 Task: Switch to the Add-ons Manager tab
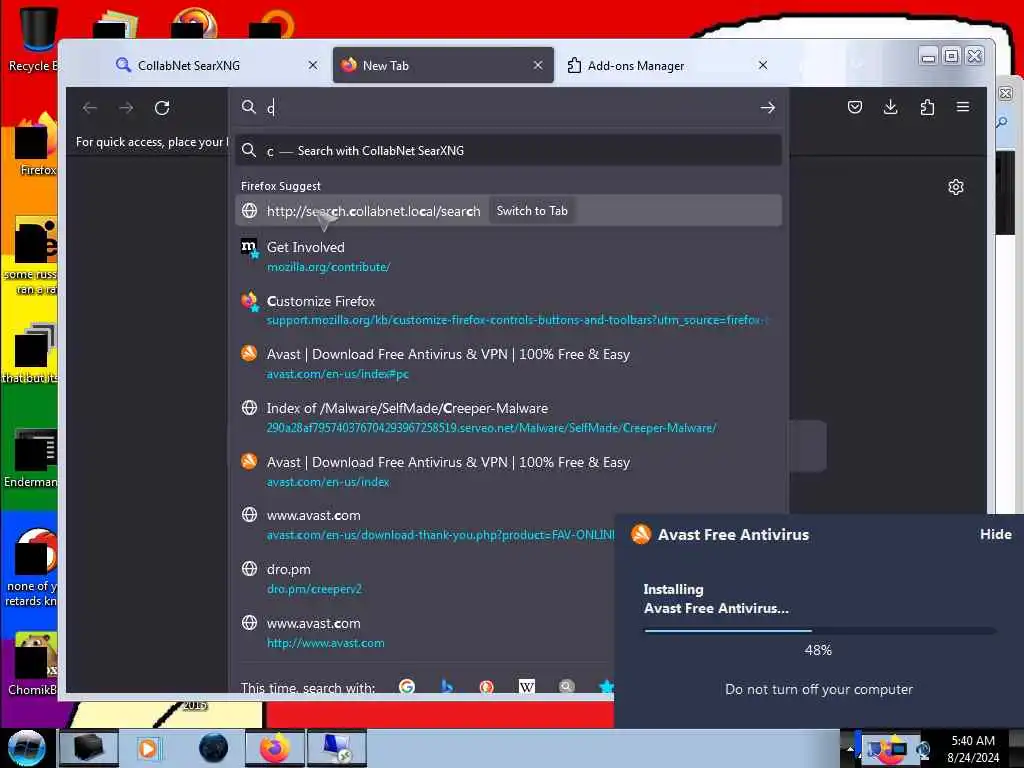click(667, 65)
